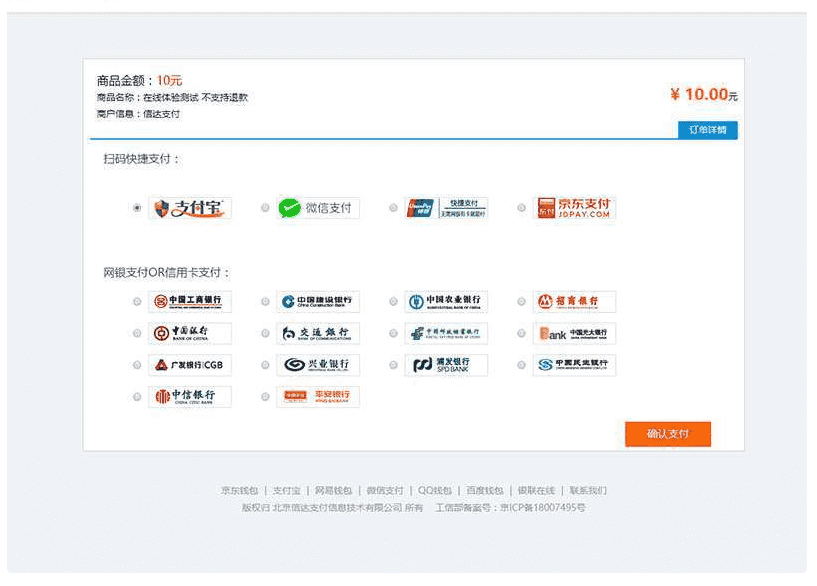This screenshot has width=817, height=586.
Task: Open the 微信支付 footer link
Action: 385,491
